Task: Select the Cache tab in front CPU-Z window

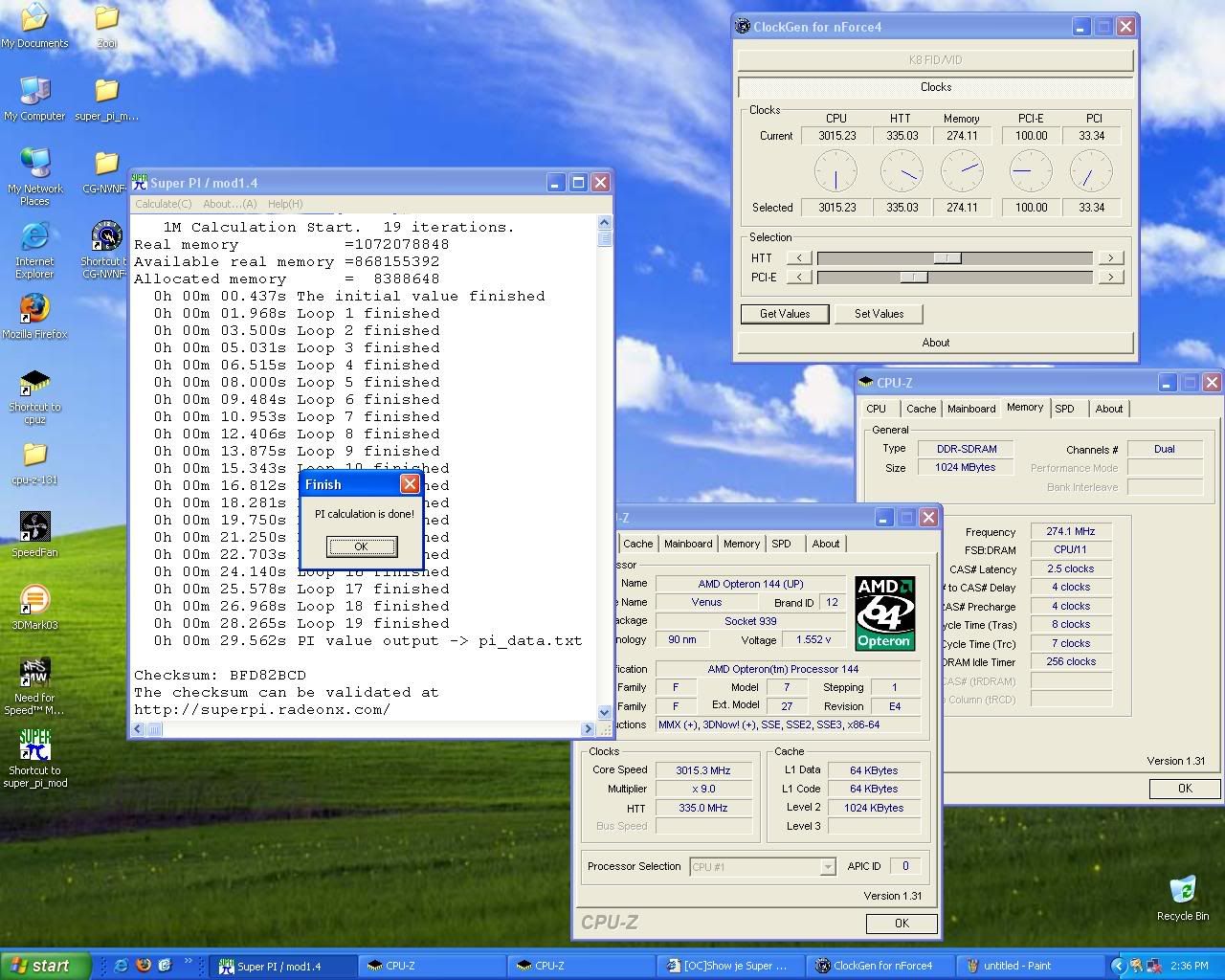Action: pyautogui.click(x=637, y=544)
